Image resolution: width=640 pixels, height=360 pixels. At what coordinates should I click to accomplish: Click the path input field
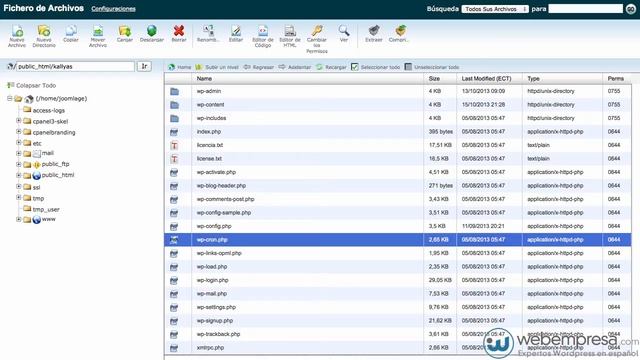(75, 66)
